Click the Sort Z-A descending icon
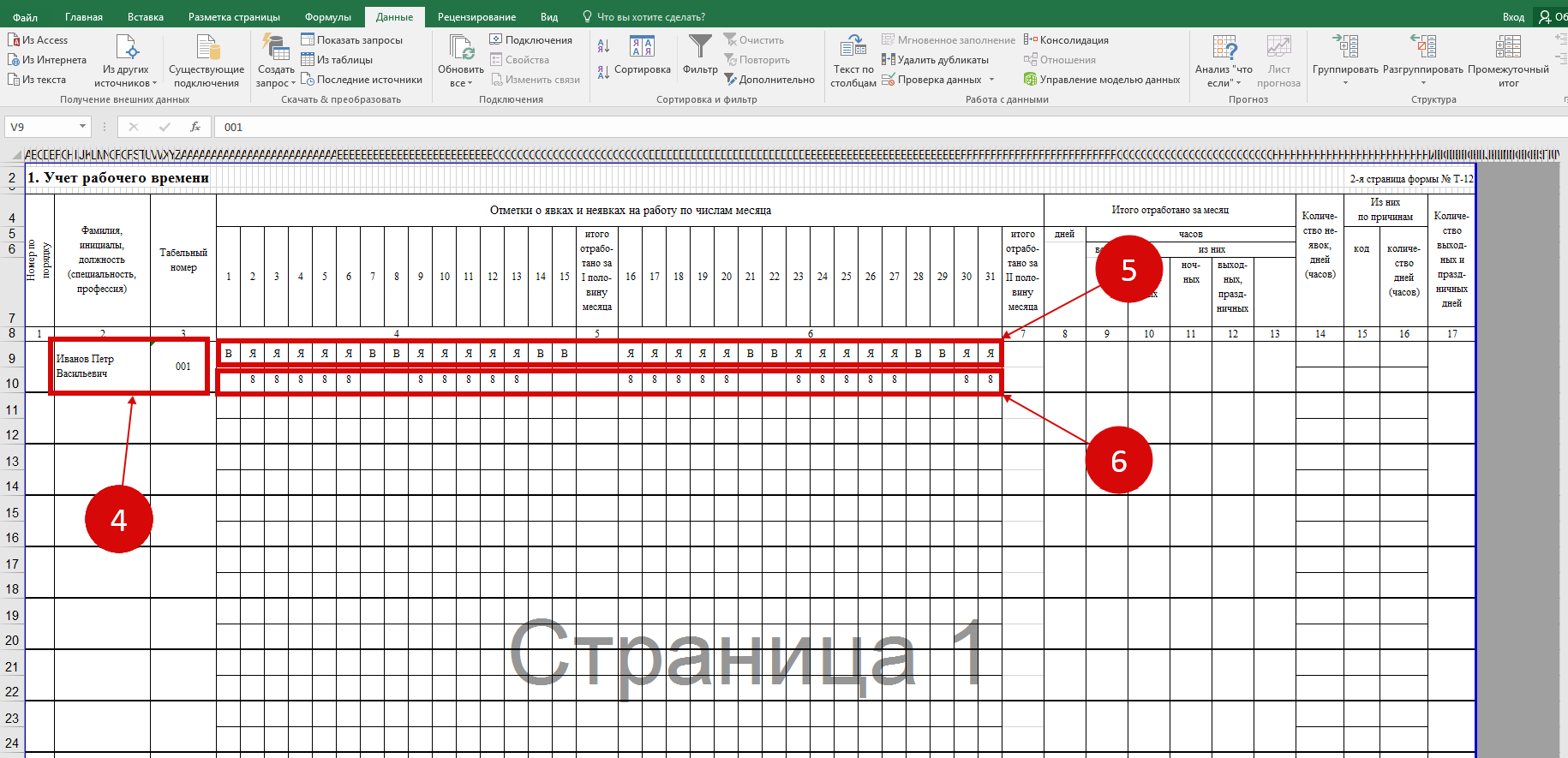The height and width of the screenshot is (758, 1568). click(x=603, y=73)
